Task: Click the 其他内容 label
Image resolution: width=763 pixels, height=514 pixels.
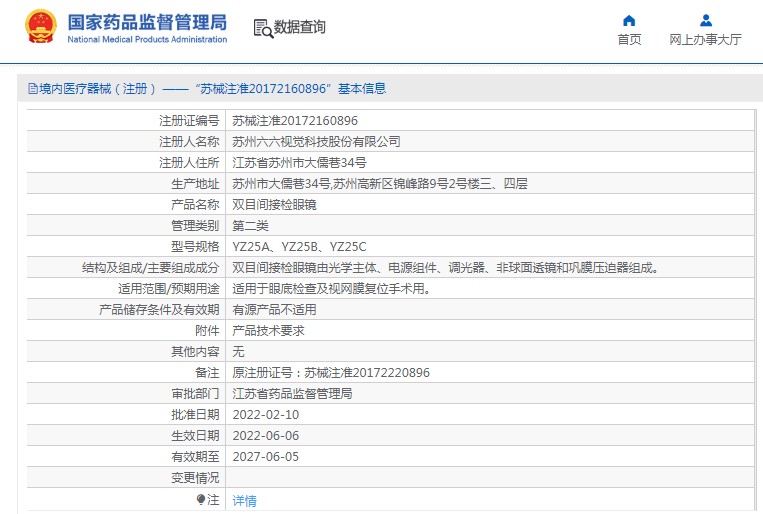Action: tap(195, 352)
